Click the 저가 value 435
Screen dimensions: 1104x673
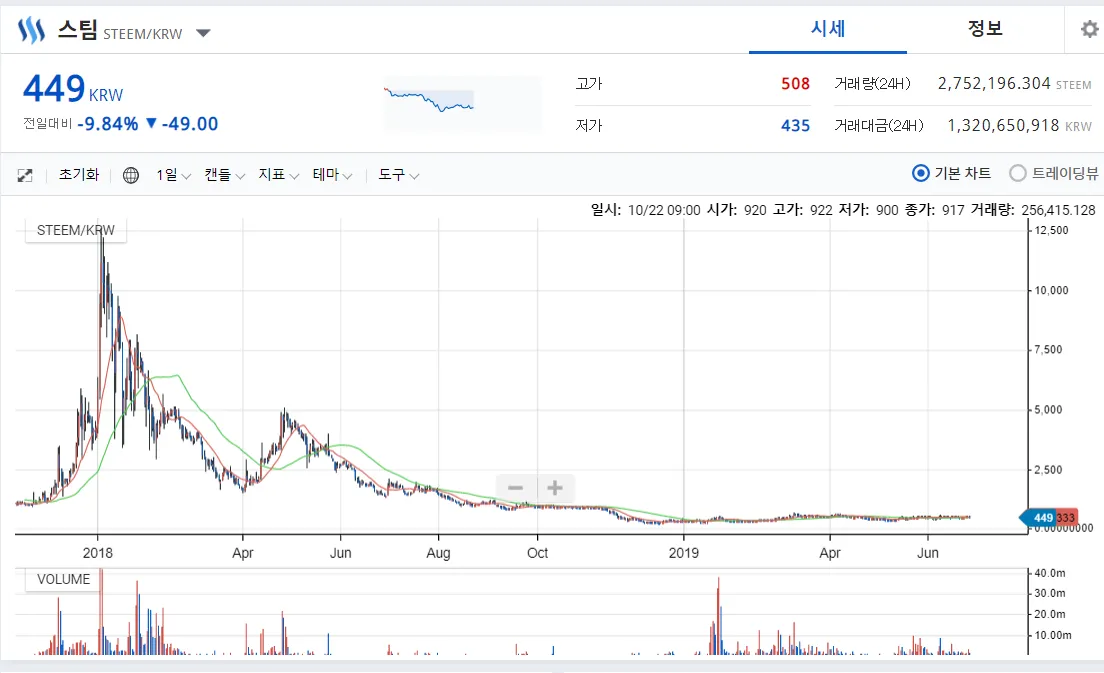(795, 126)
